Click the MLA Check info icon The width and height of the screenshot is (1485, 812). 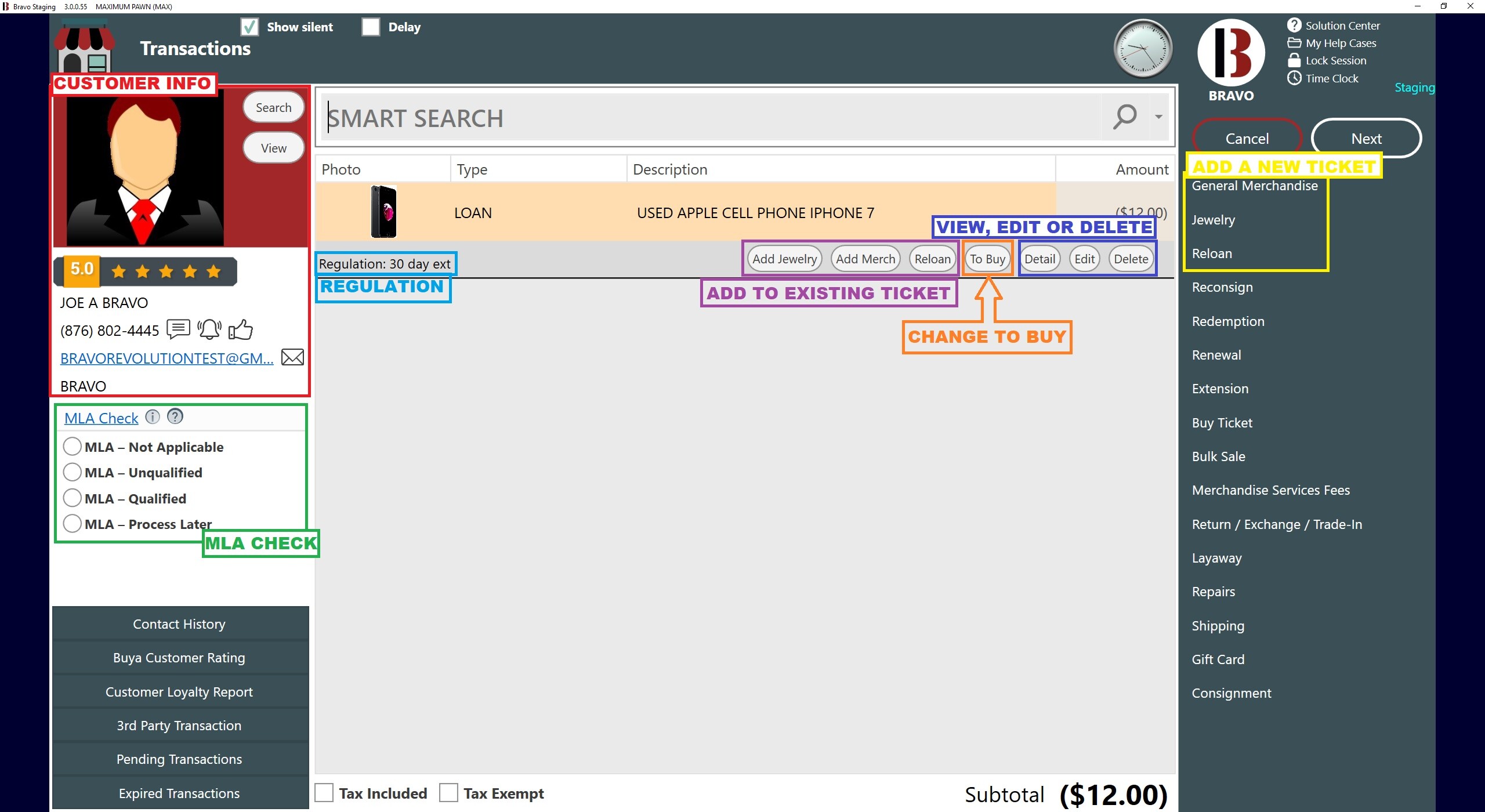(x=152, y=416)
